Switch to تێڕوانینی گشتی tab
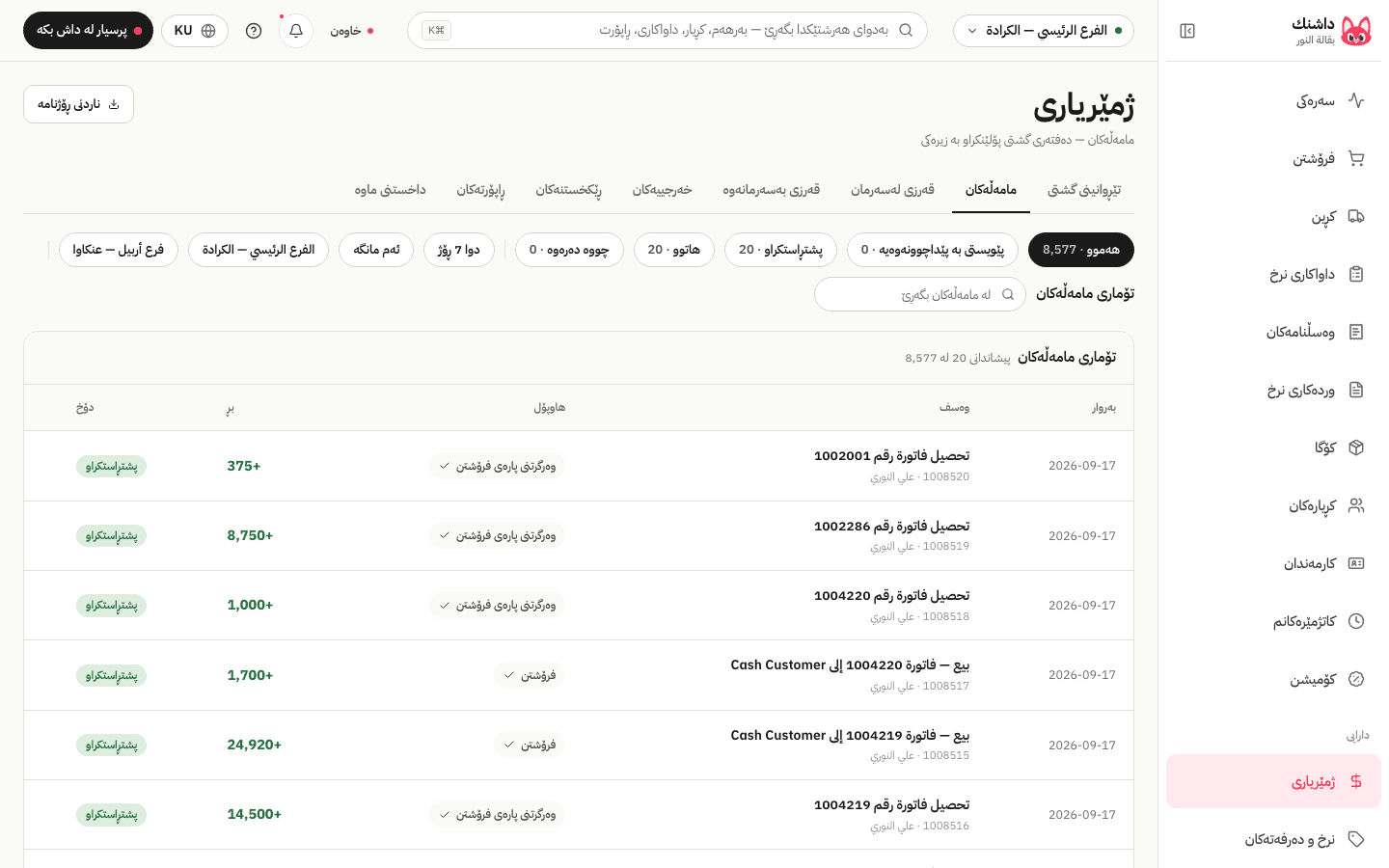The height and width of the screenshot is (868, 1389). coord(1084,190)
